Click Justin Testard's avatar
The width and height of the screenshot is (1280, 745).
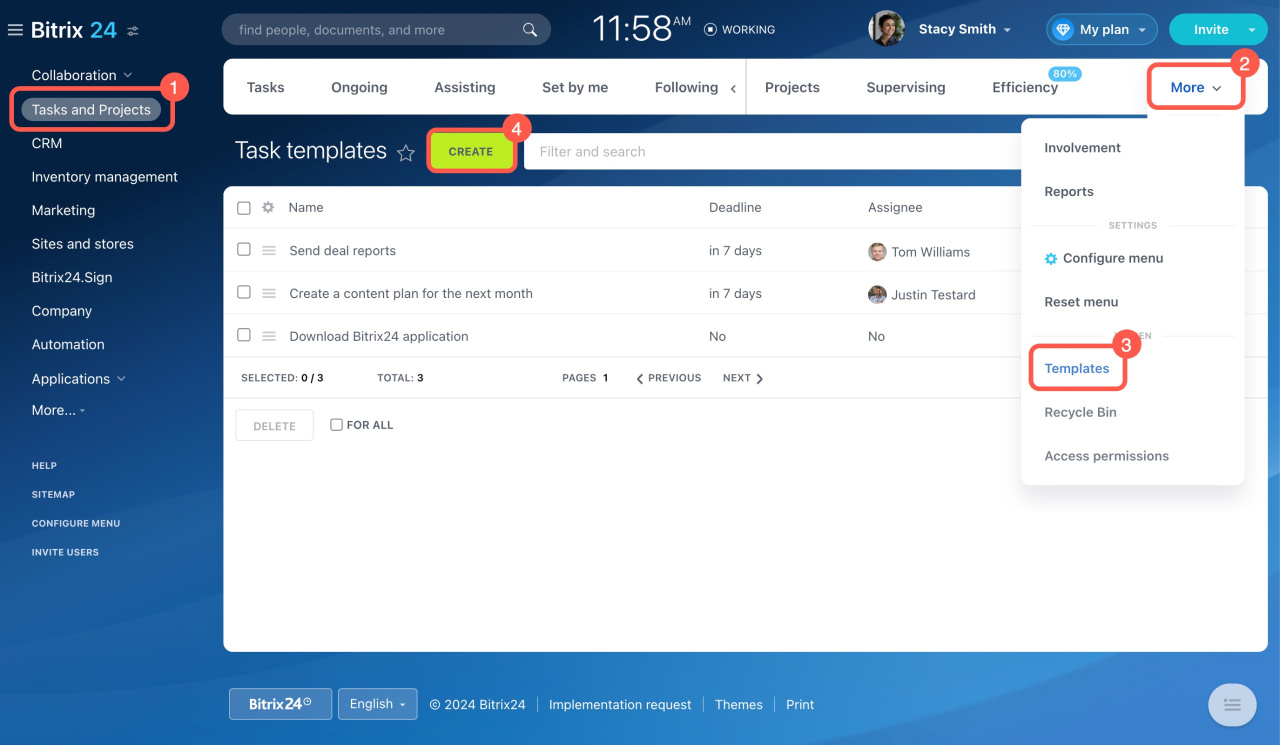[877, 295]
